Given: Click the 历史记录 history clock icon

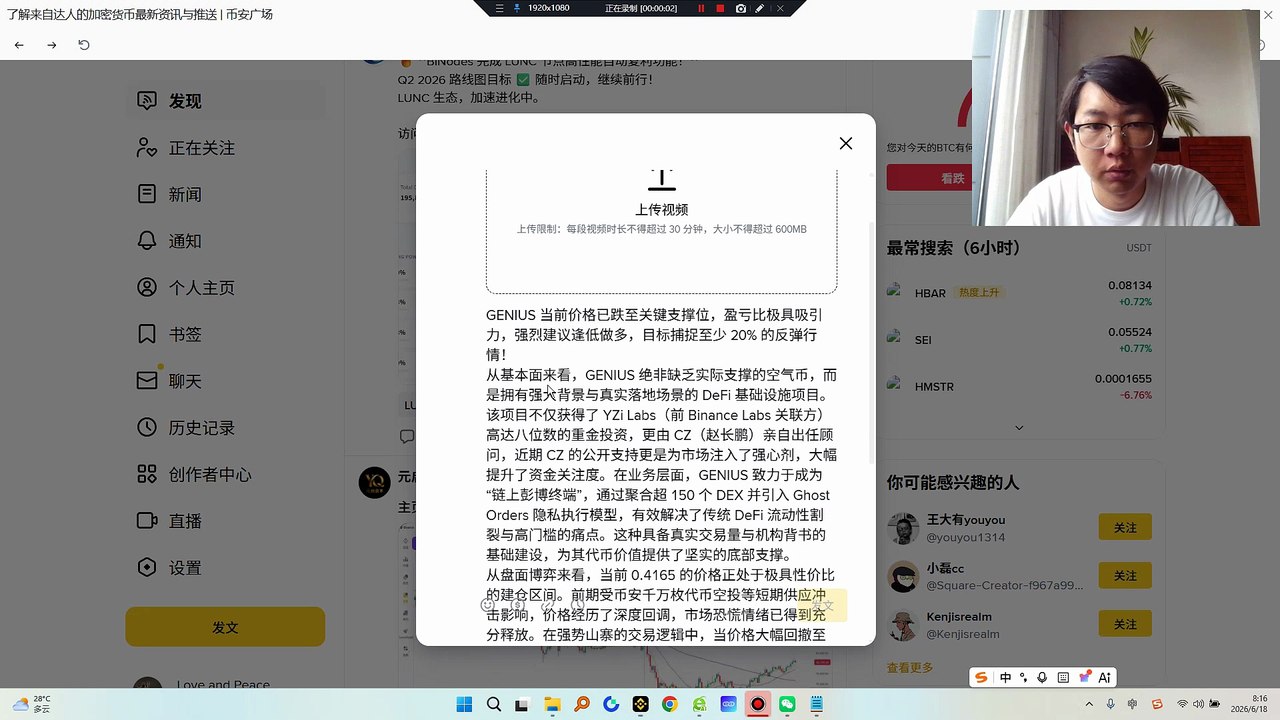Looking at the screenshot, I should pos(147,428).
